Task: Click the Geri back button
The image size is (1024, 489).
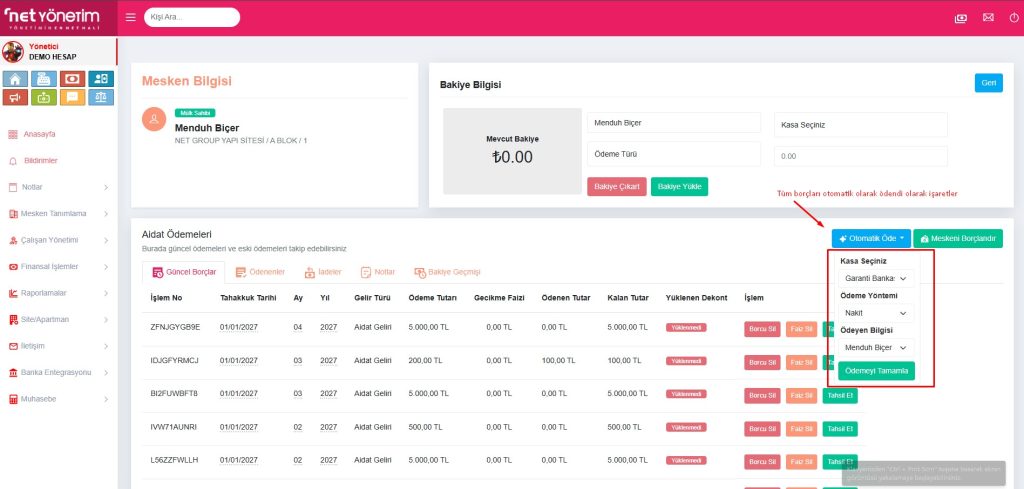Action: point(988,83)
